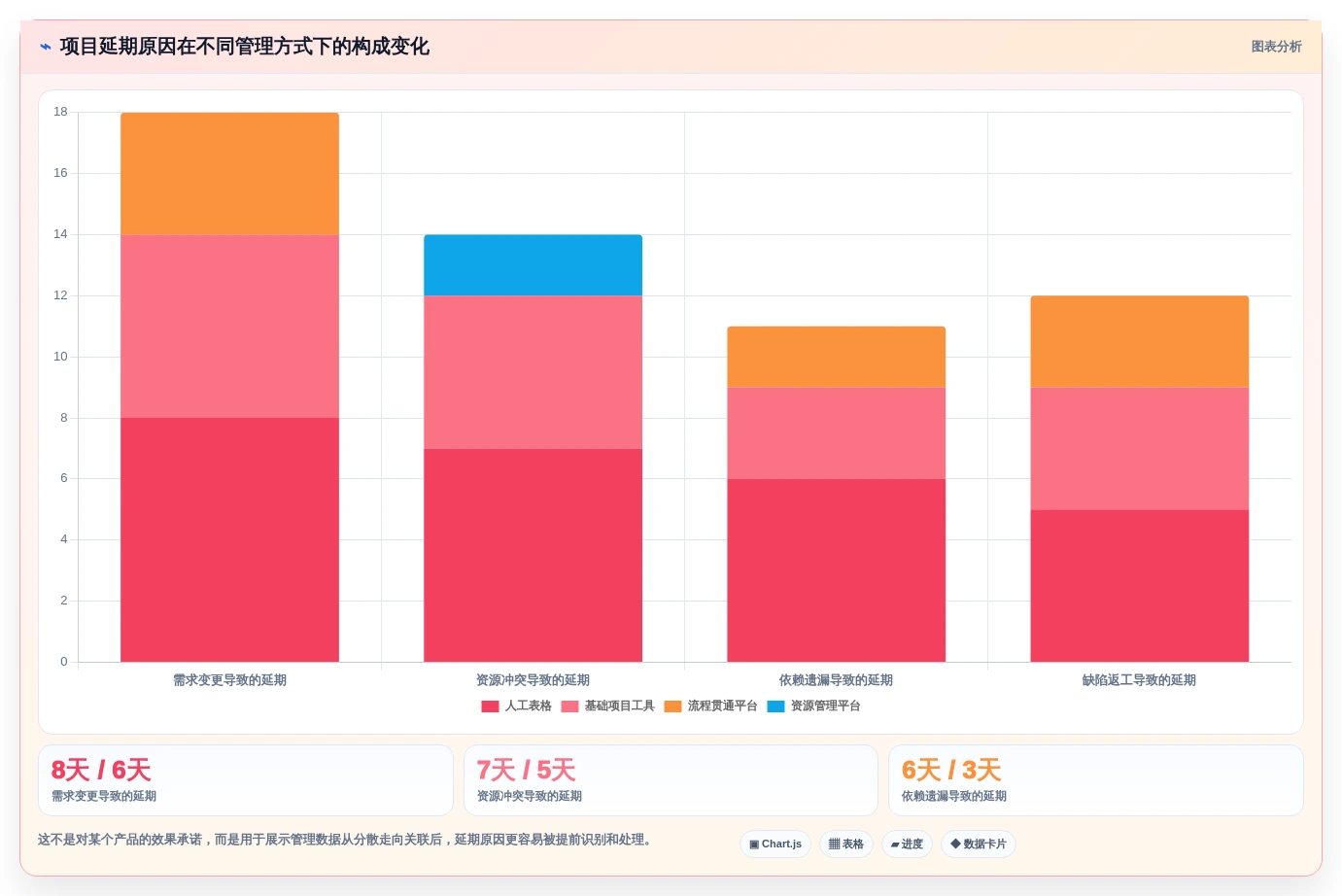Click the 缺陷返工导致的延期 axis label
The width and height of the screenshot is (1342, 896).
pos(1139,680)
